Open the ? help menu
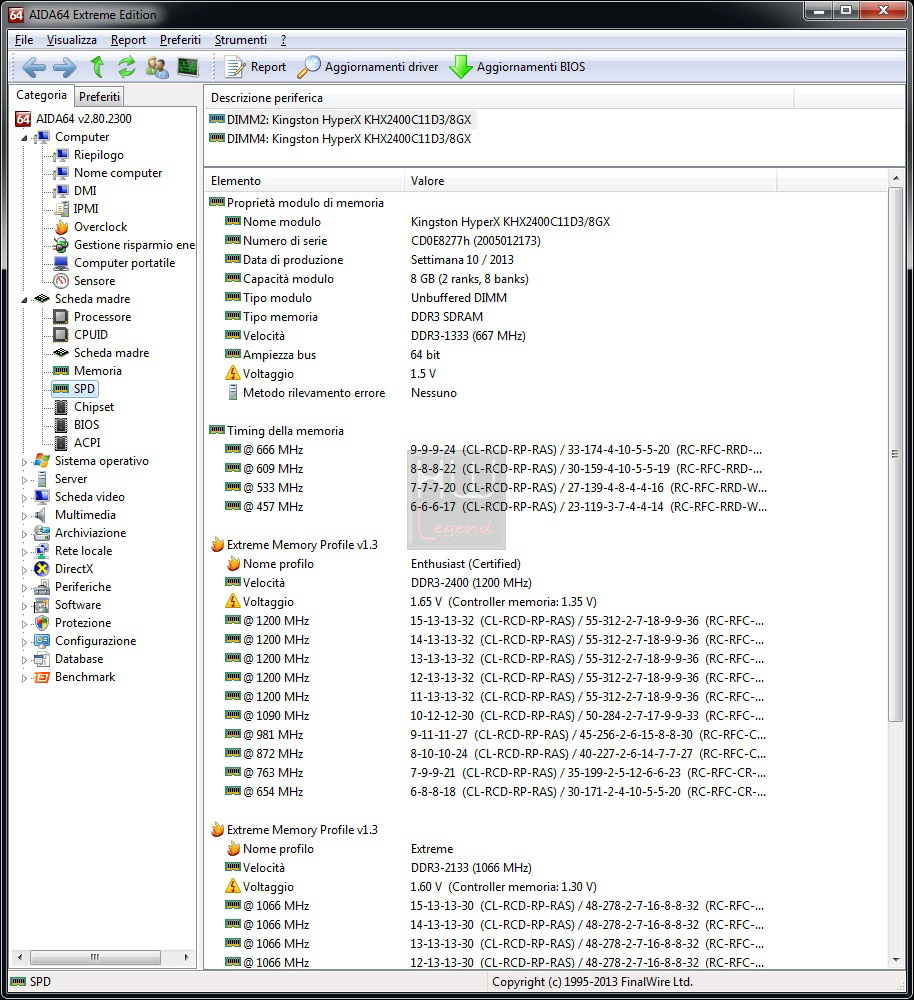This screenshot has width=914, height=1000. pos(283,40)
